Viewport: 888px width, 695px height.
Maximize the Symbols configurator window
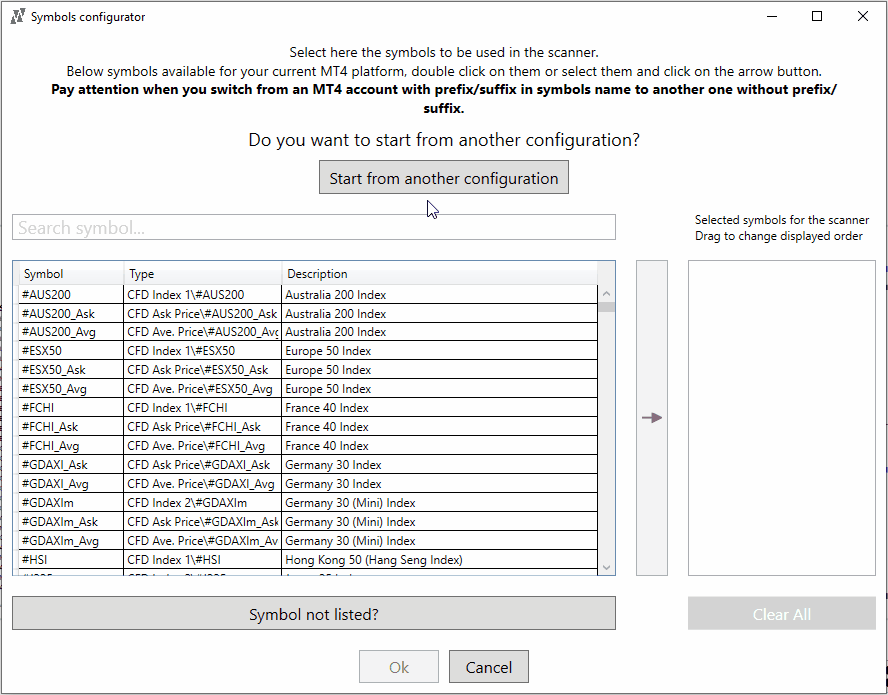tap(817, 16)
